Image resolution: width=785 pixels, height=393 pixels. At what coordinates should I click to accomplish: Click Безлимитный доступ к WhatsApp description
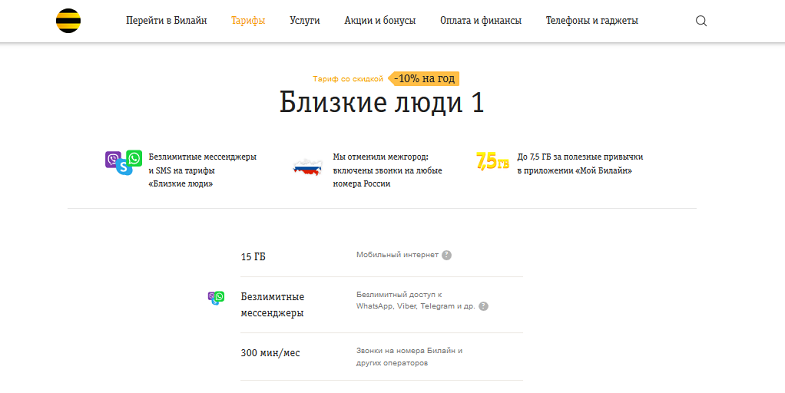coord(416,300)
